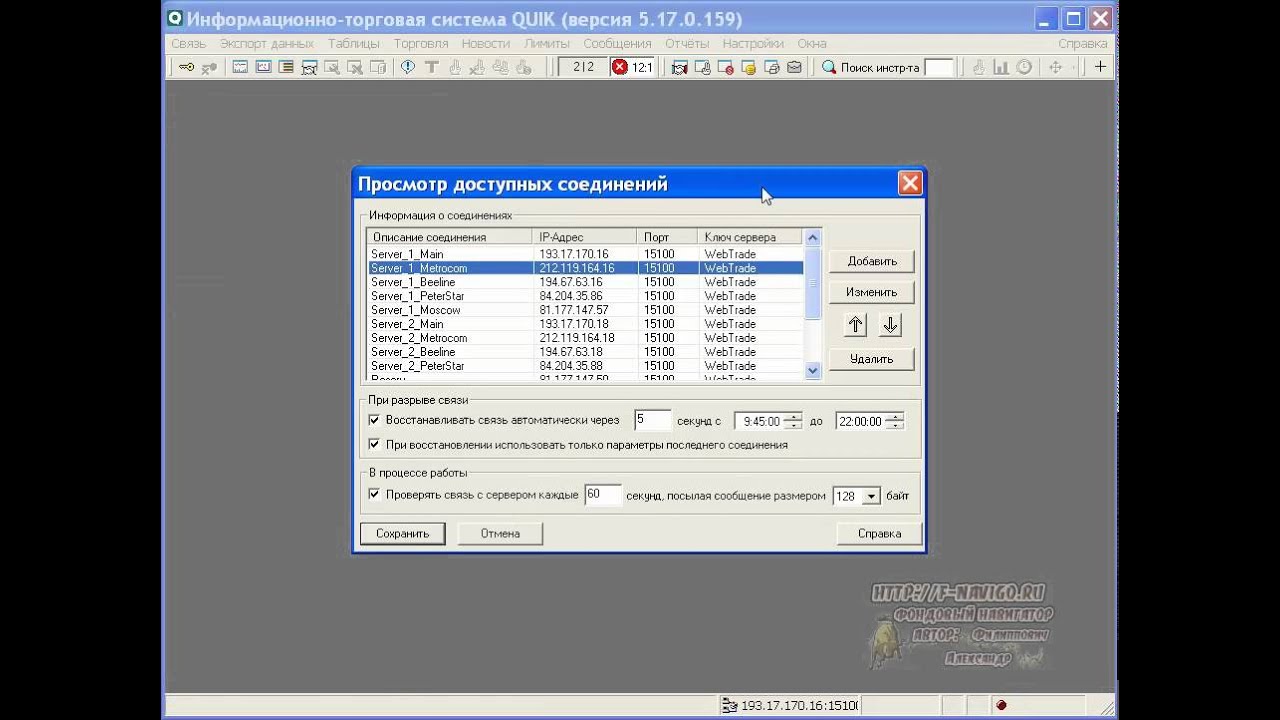Click the clock icon in toolbar
The image size is (1280, 720).
(1024, 67)
